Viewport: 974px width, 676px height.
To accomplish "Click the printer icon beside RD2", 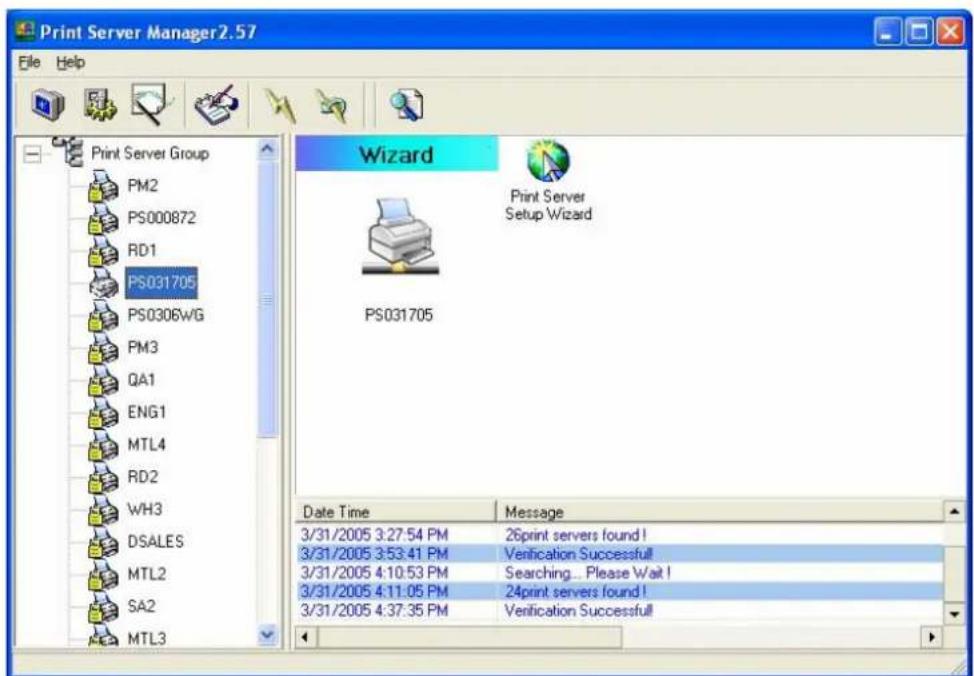I will click(103, 477).
